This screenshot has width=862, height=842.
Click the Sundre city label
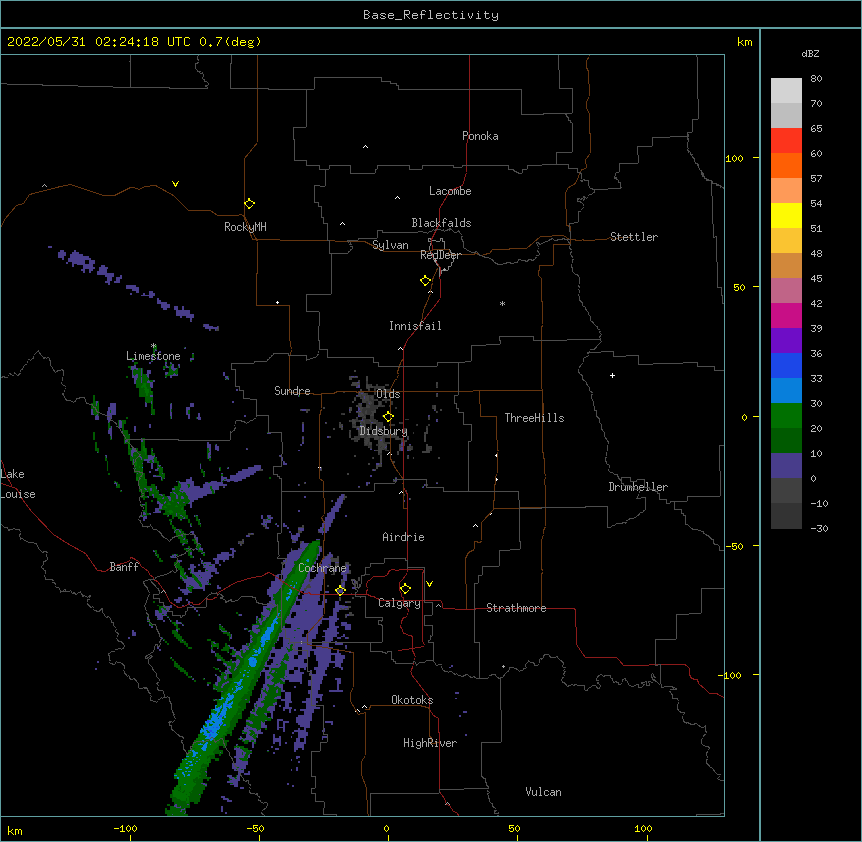(292, 391)
